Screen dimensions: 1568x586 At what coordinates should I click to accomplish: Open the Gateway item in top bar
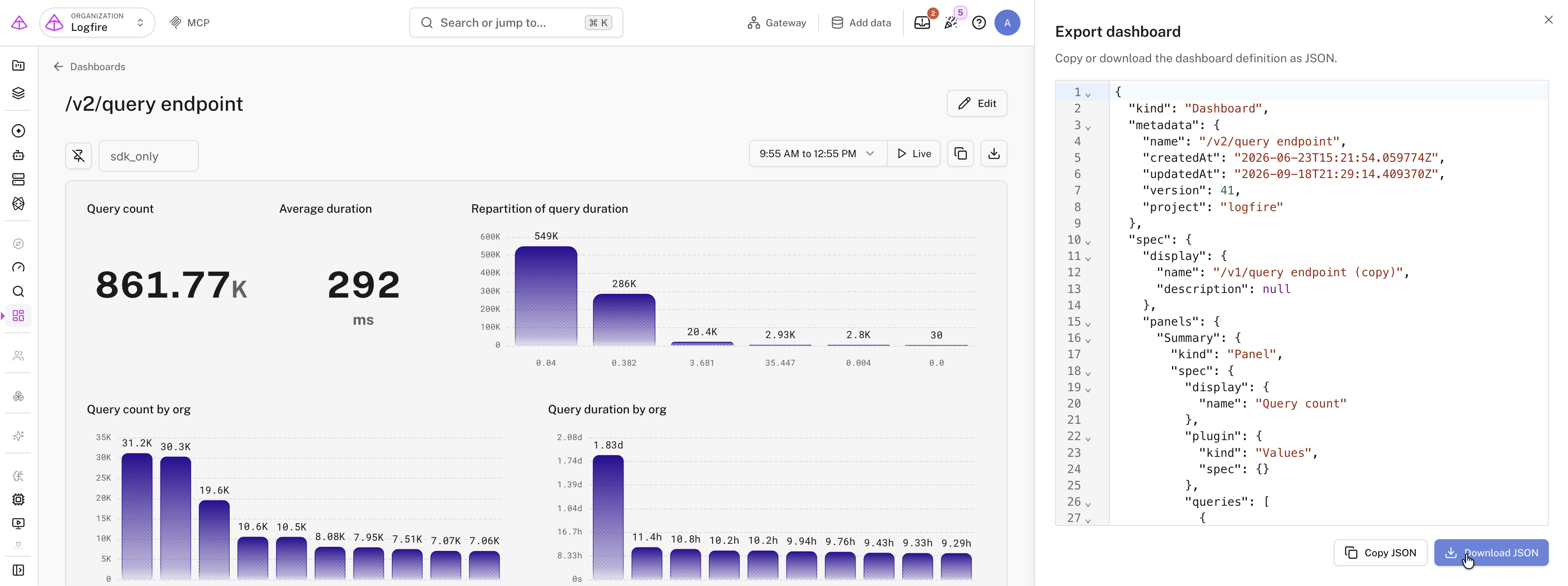[x=777, y=23]
